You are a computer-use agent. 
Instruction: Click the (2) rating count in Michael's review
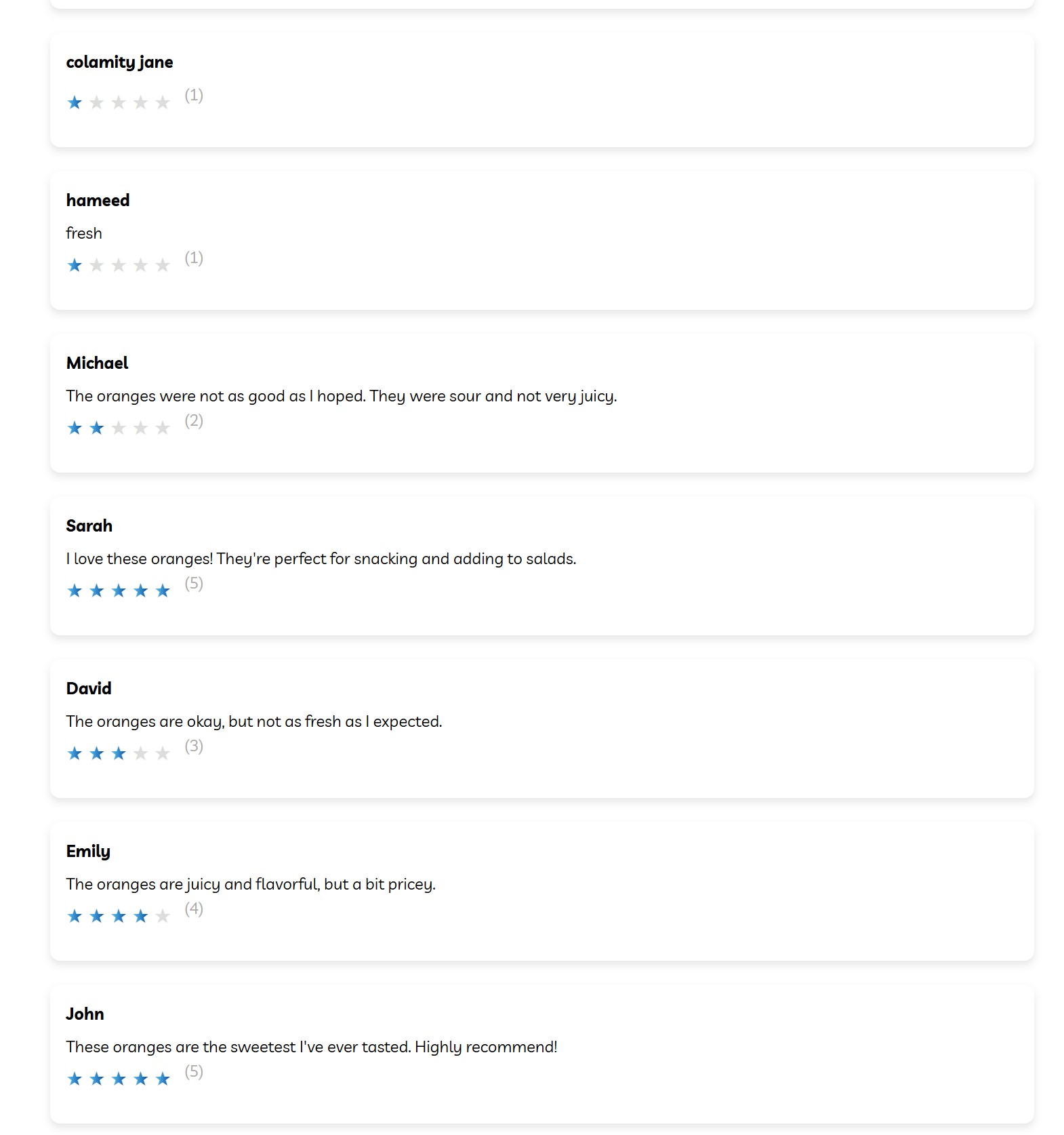pyautogui.click(x=194, y=420)
